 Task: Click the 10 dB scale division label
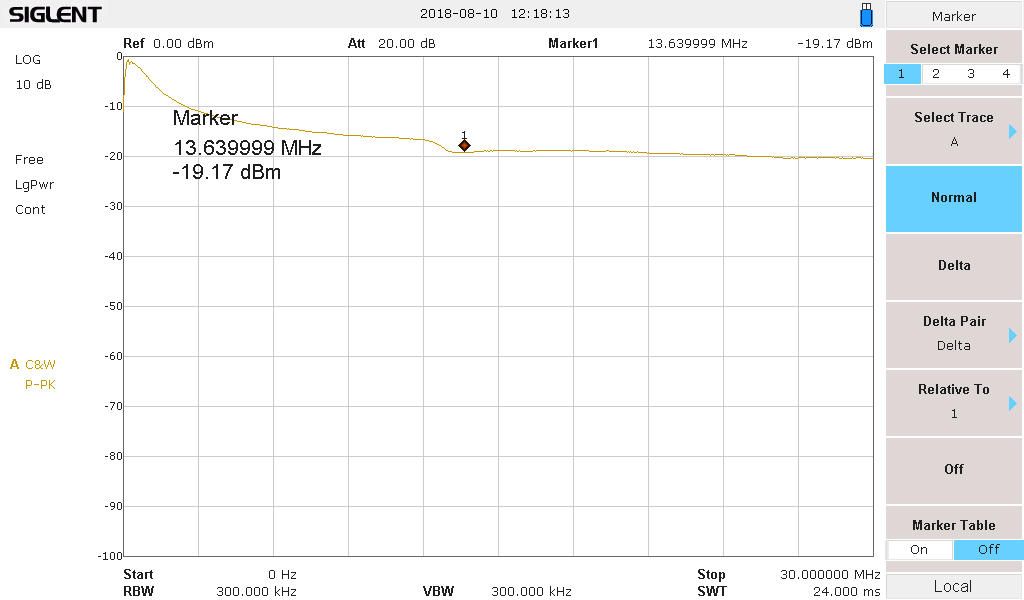click(33, 84)
